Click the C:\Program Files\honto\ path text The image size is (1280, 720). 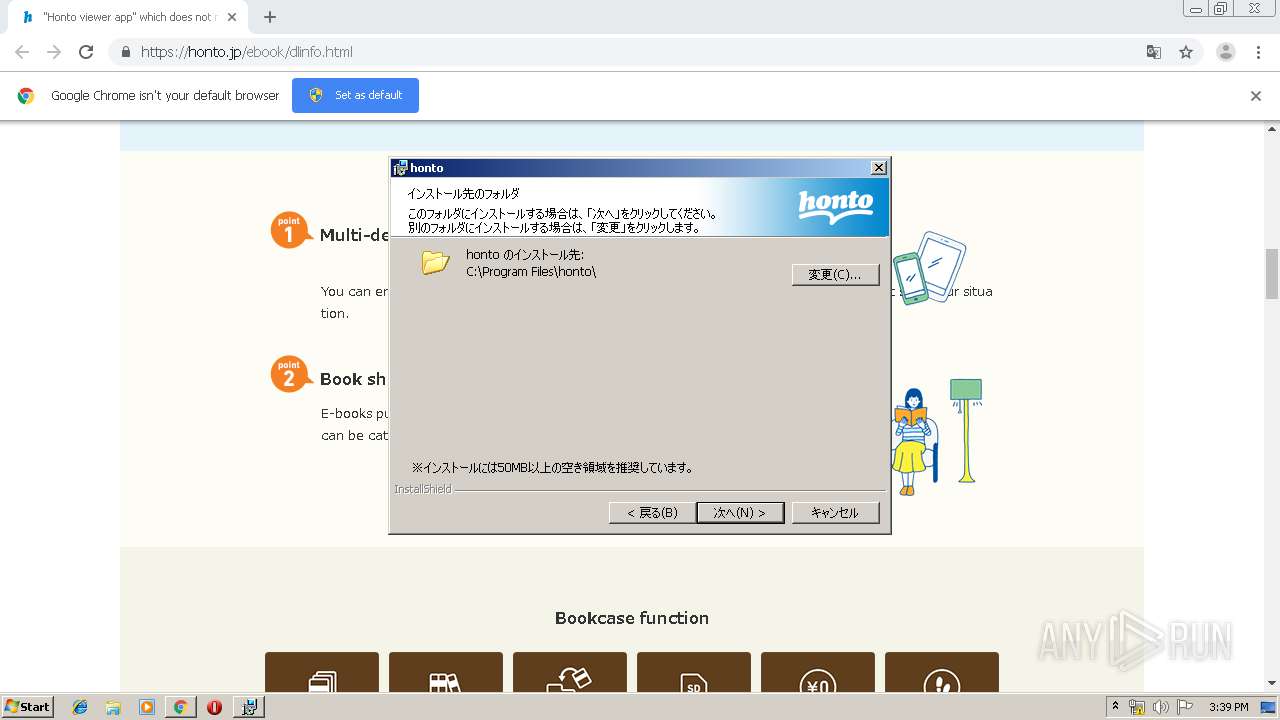click(531, 272)
